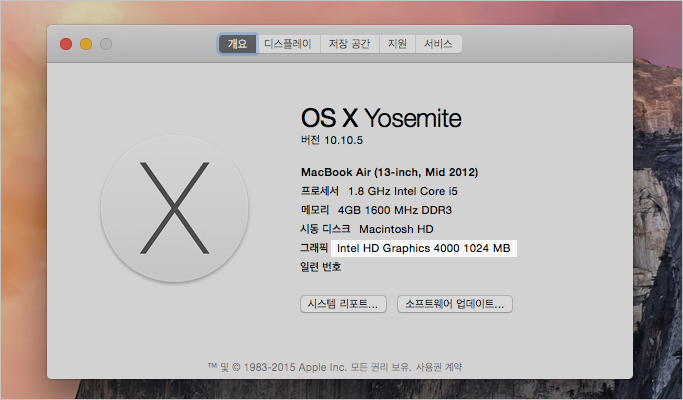Click the OS X Yosemite title
Viewport: 683px width, 400px height.
[x=381, y=118]
